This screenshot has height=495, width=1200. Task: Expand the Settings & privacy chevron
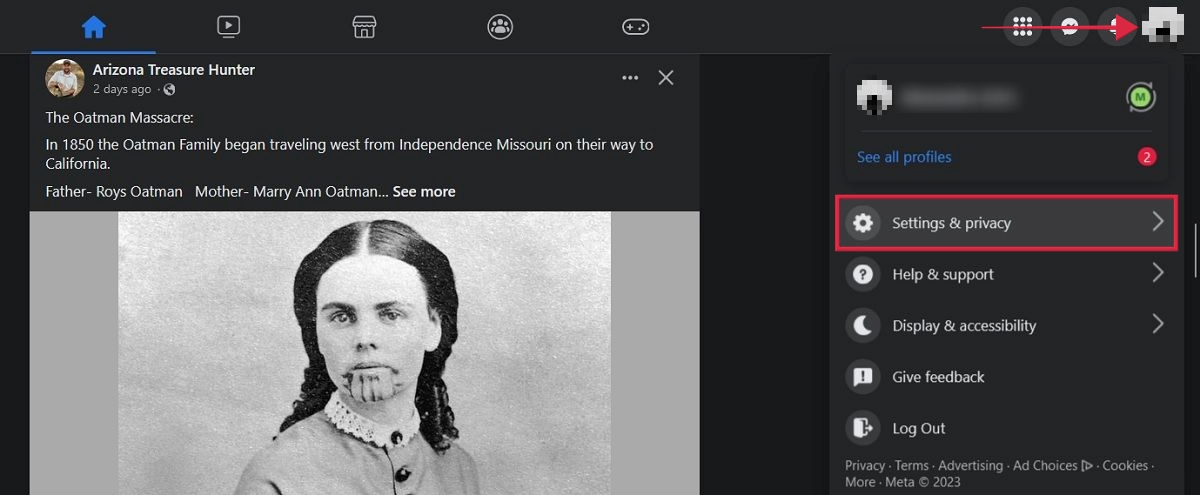(1158, 222)
